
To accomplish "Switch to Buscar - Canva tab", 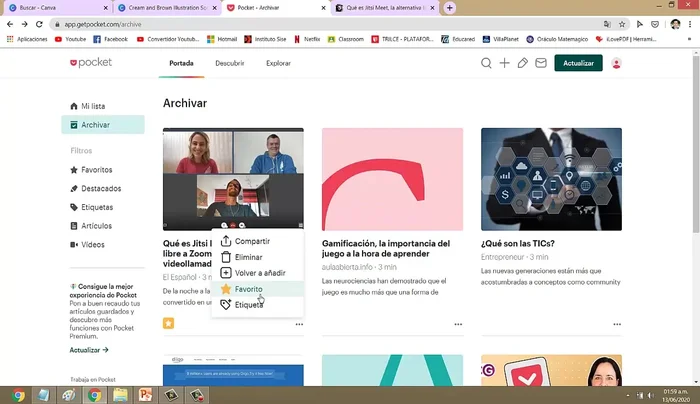I will 58,8.
